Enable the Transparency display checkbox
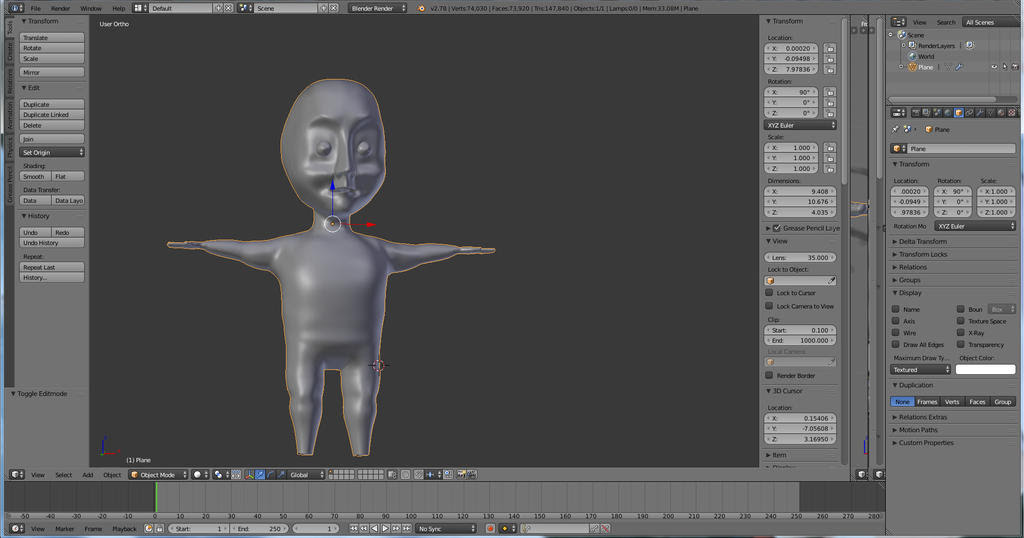Screen dimensions: 1024x538 [x=961, y=344]
